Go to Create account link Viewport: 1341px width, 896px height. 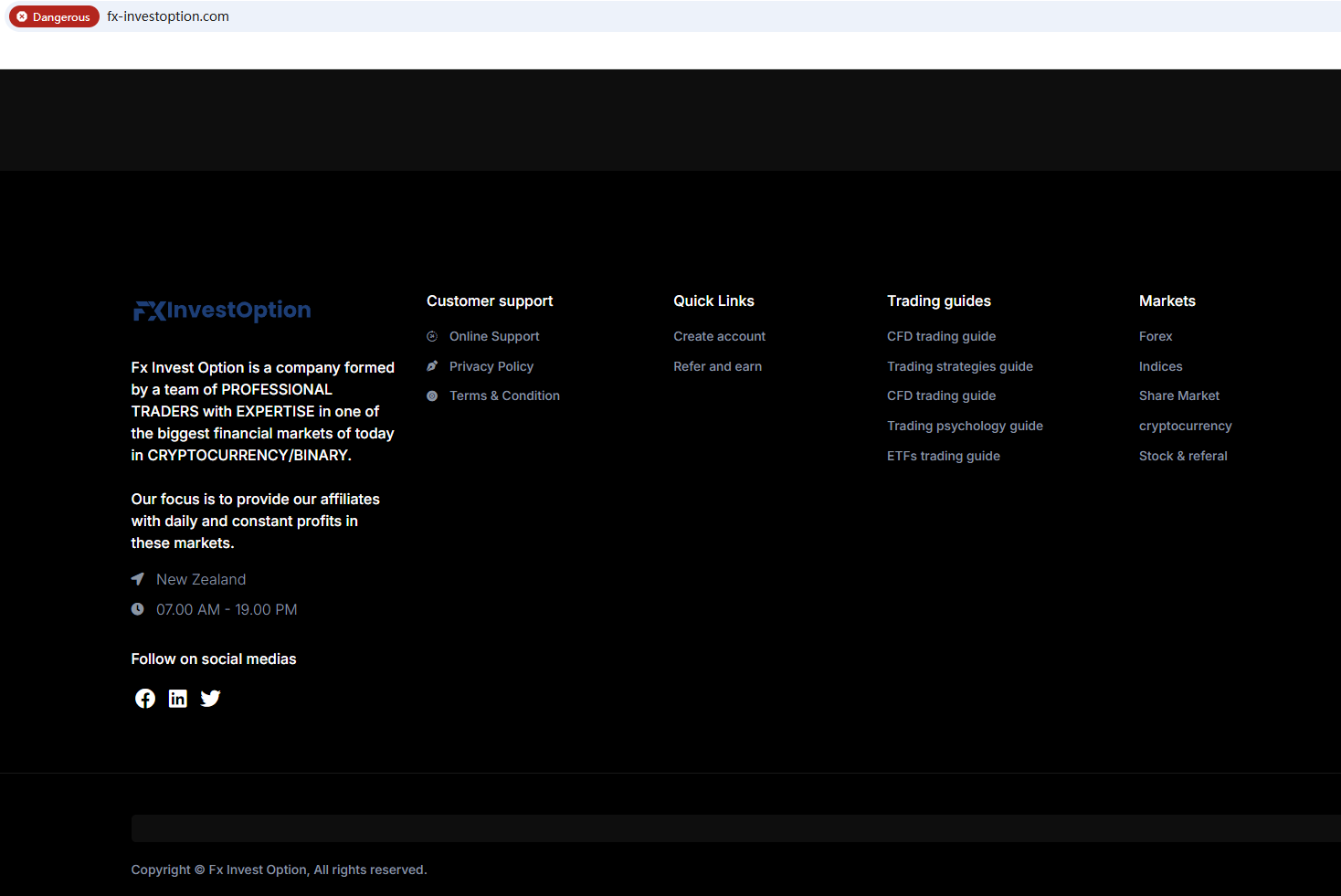coord(719,337)
